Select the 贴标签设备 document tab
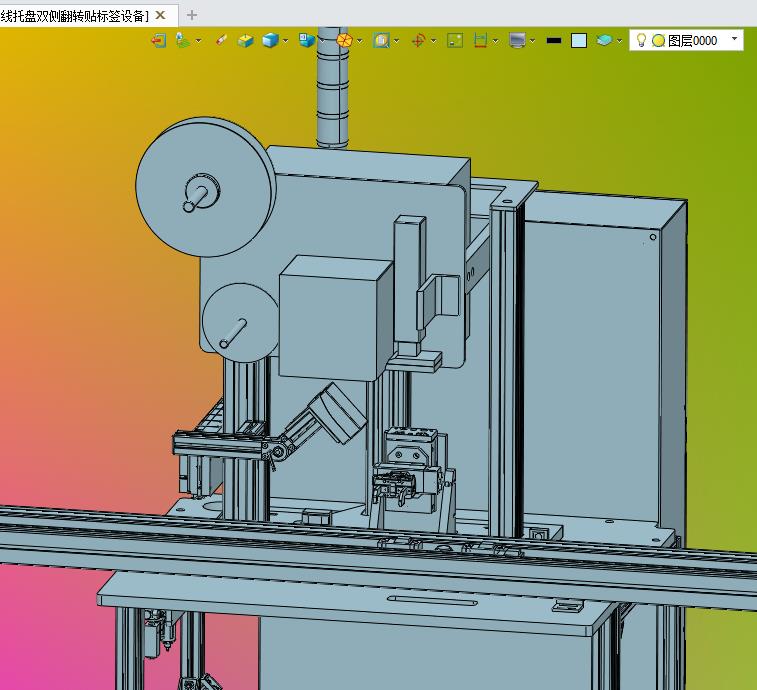 pos(73,16)
